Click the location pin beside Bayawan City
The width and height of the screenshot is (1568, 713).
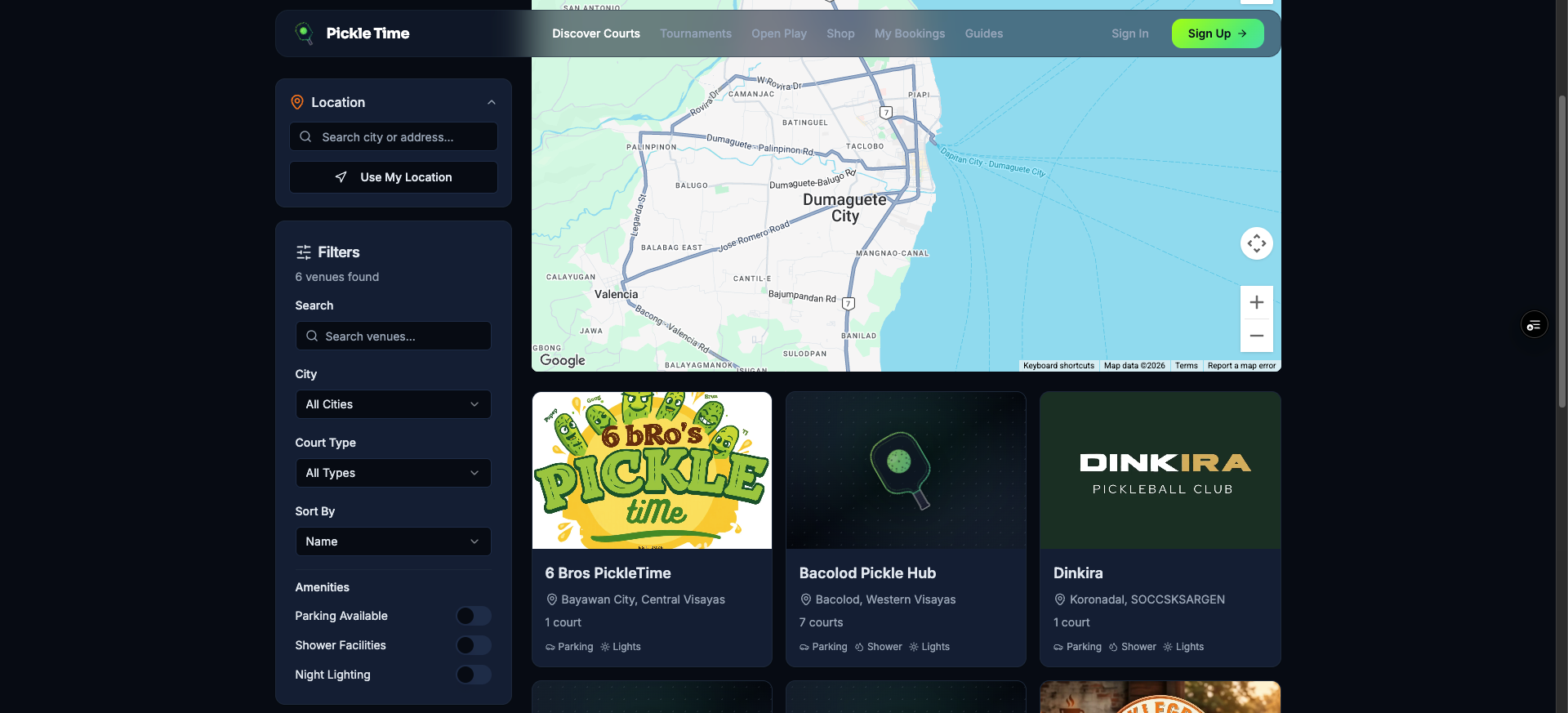551,599
